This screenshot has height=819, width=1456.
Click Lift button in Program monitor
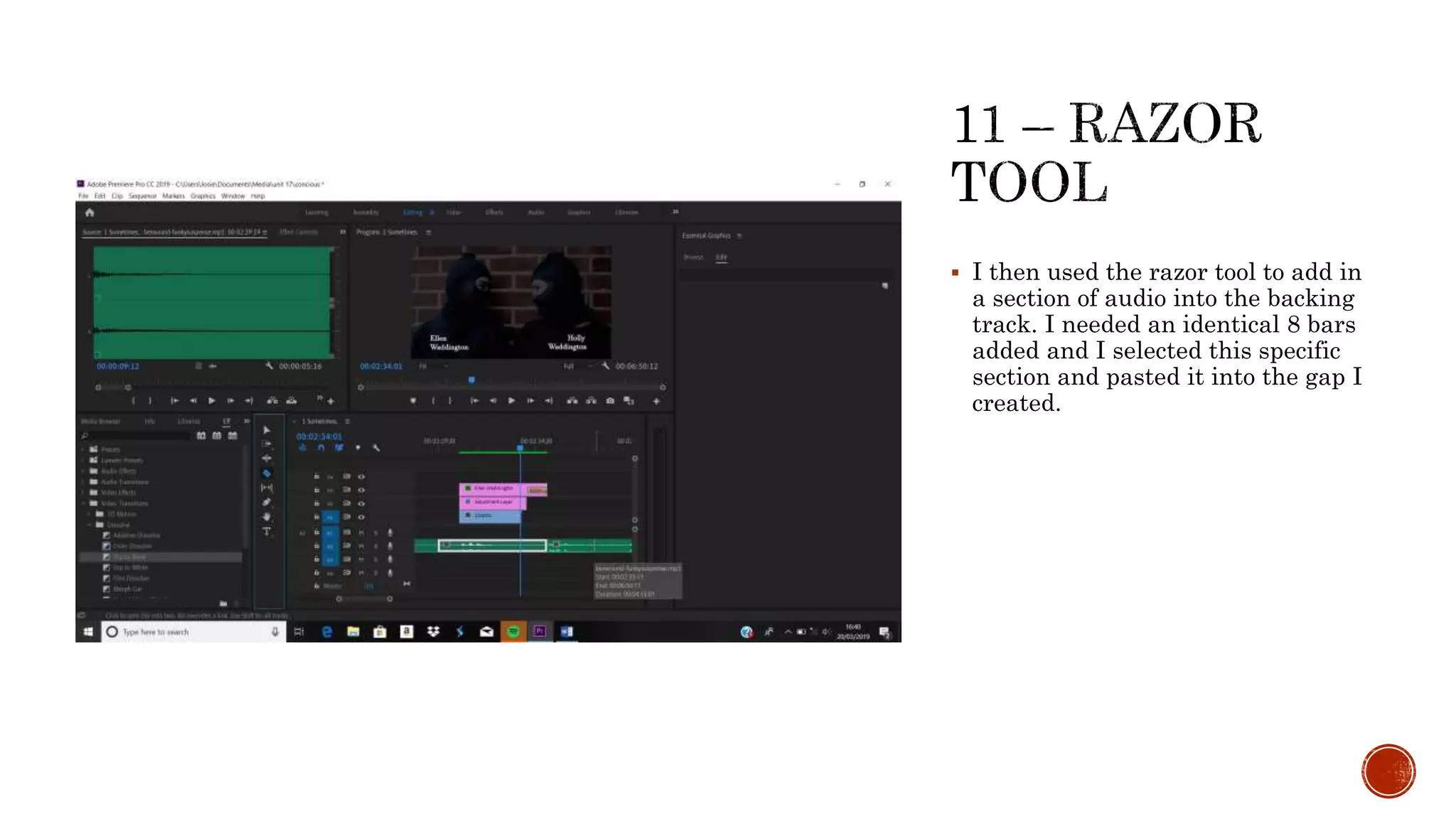572,401
